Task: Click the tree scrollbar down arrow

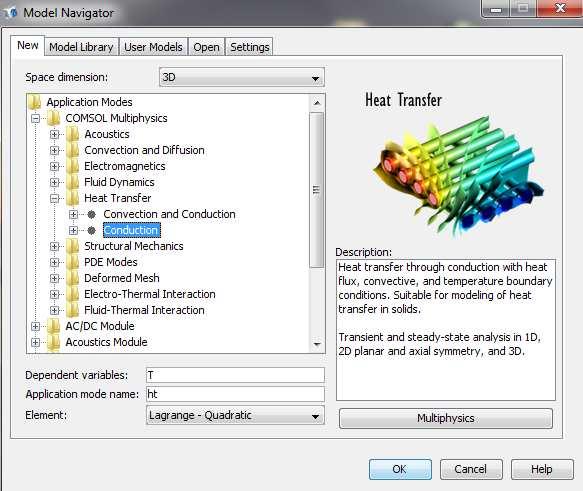Action: point(317,344)
